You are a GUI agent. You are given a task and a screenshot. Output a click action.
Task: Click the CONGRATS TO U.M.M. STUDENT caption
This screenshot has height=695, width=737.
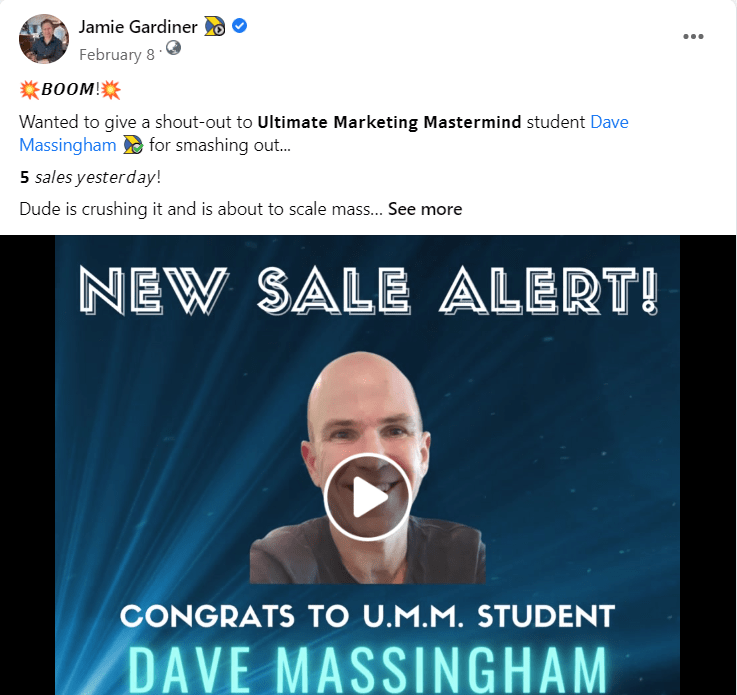(367, 616)
